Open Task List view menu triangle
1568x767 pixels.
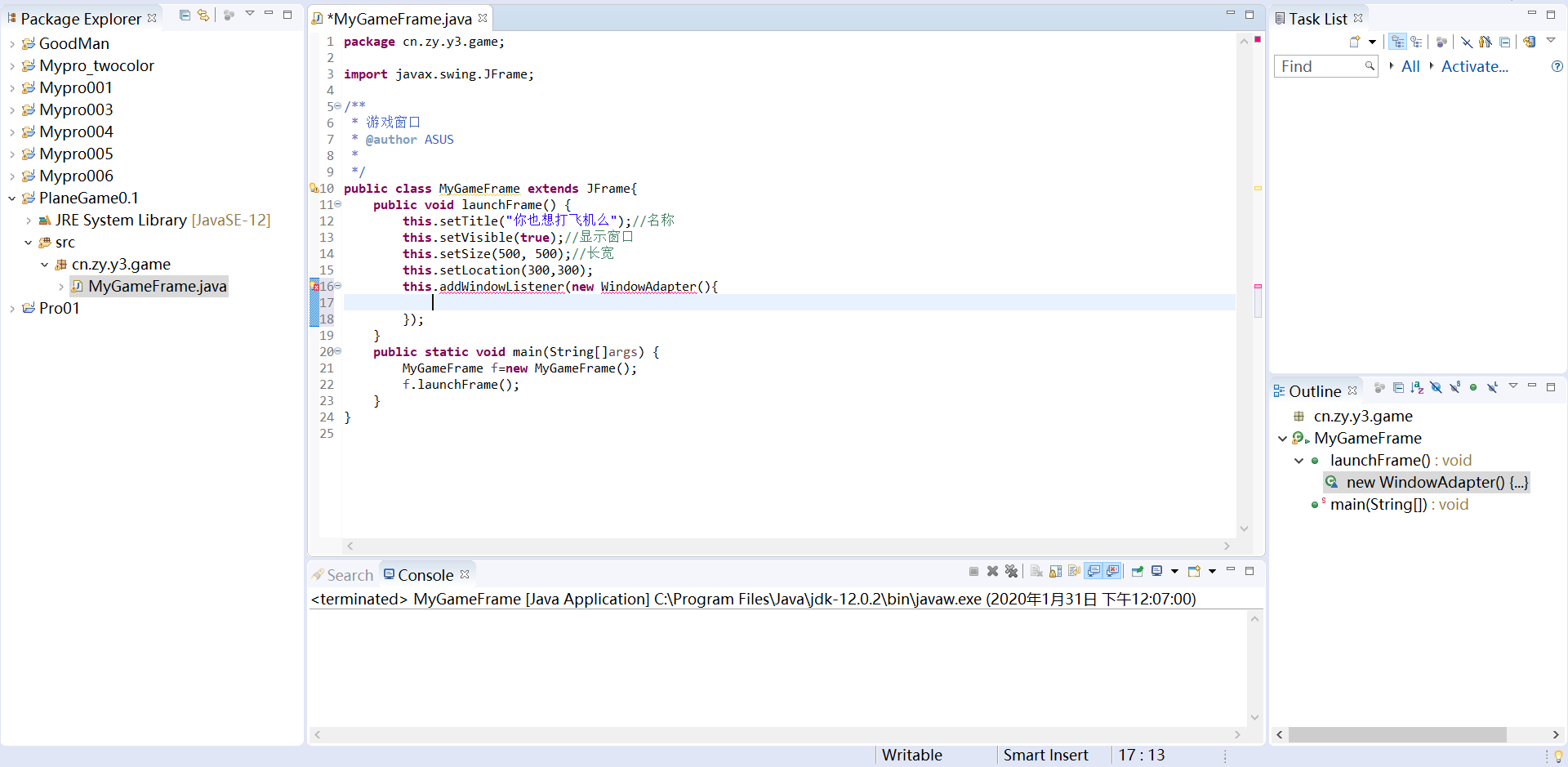tap(1551, 40)
